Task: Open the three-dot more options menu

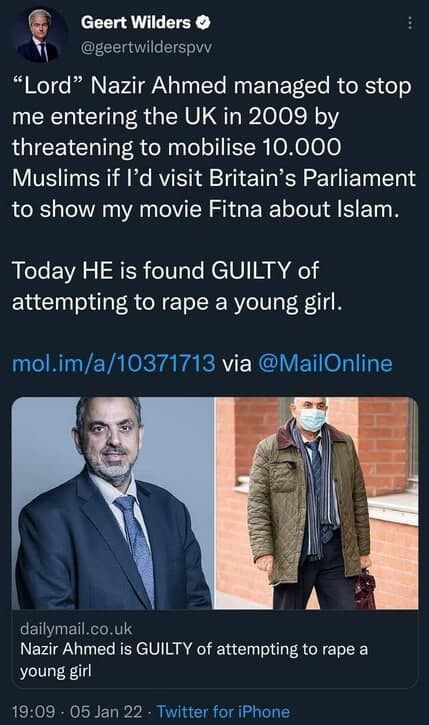Action: [x=410, y=24]
